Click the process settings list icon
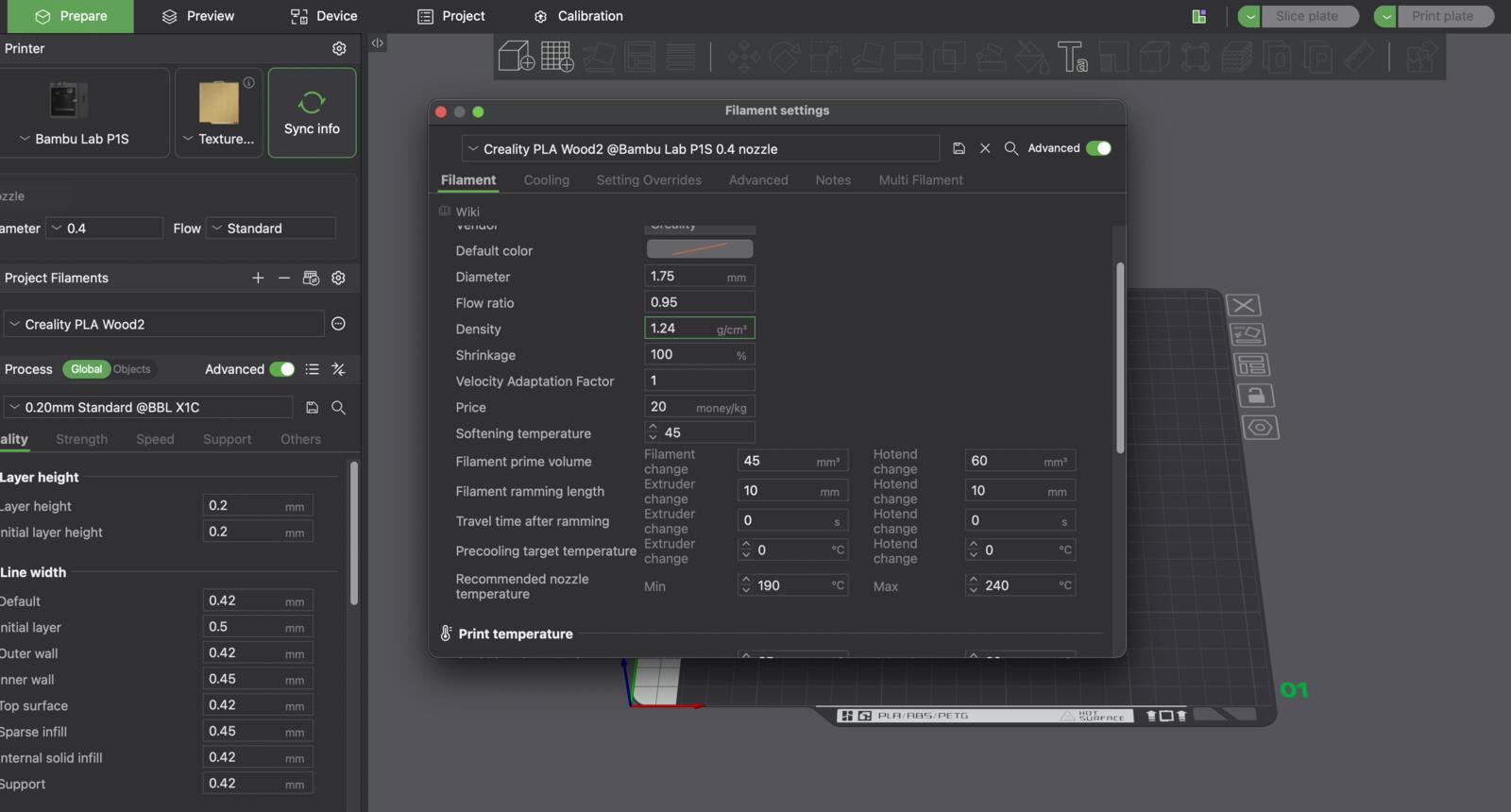This screenshot has height=812, width=1511. [313, 369]
